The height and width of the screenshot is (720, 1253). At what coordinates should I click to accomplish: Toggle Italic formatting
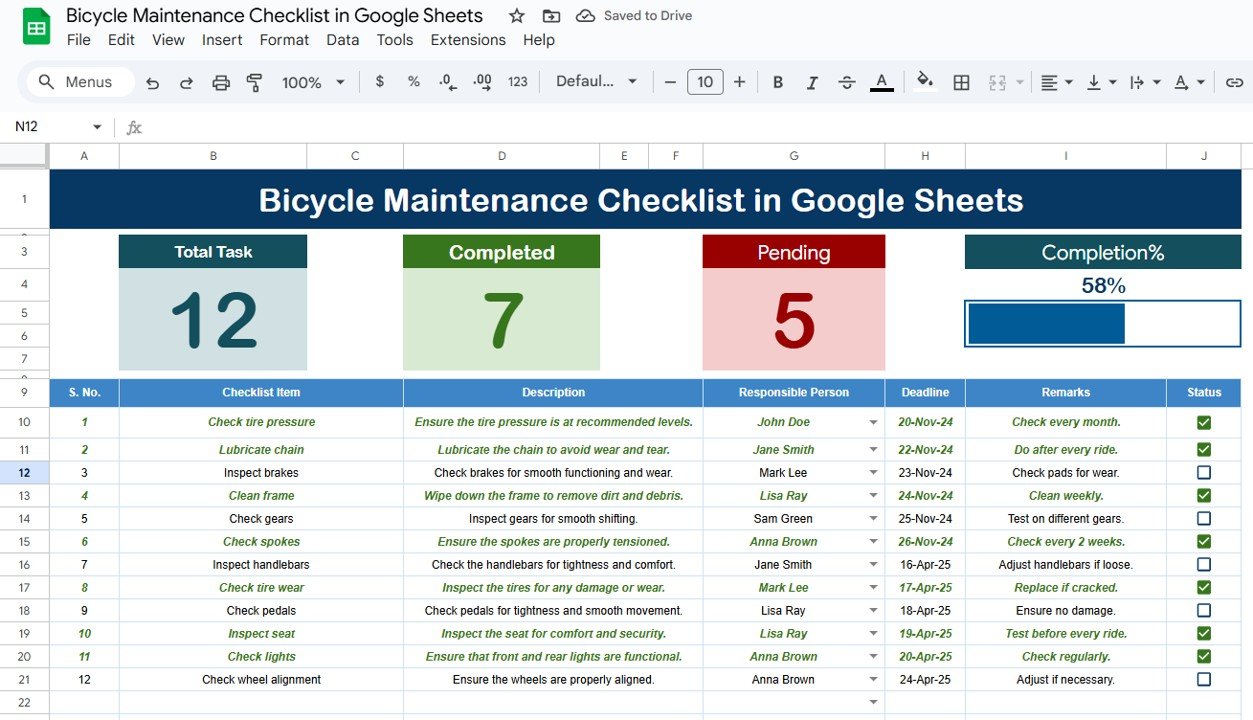pyautogui.click(x=812, y=82)
